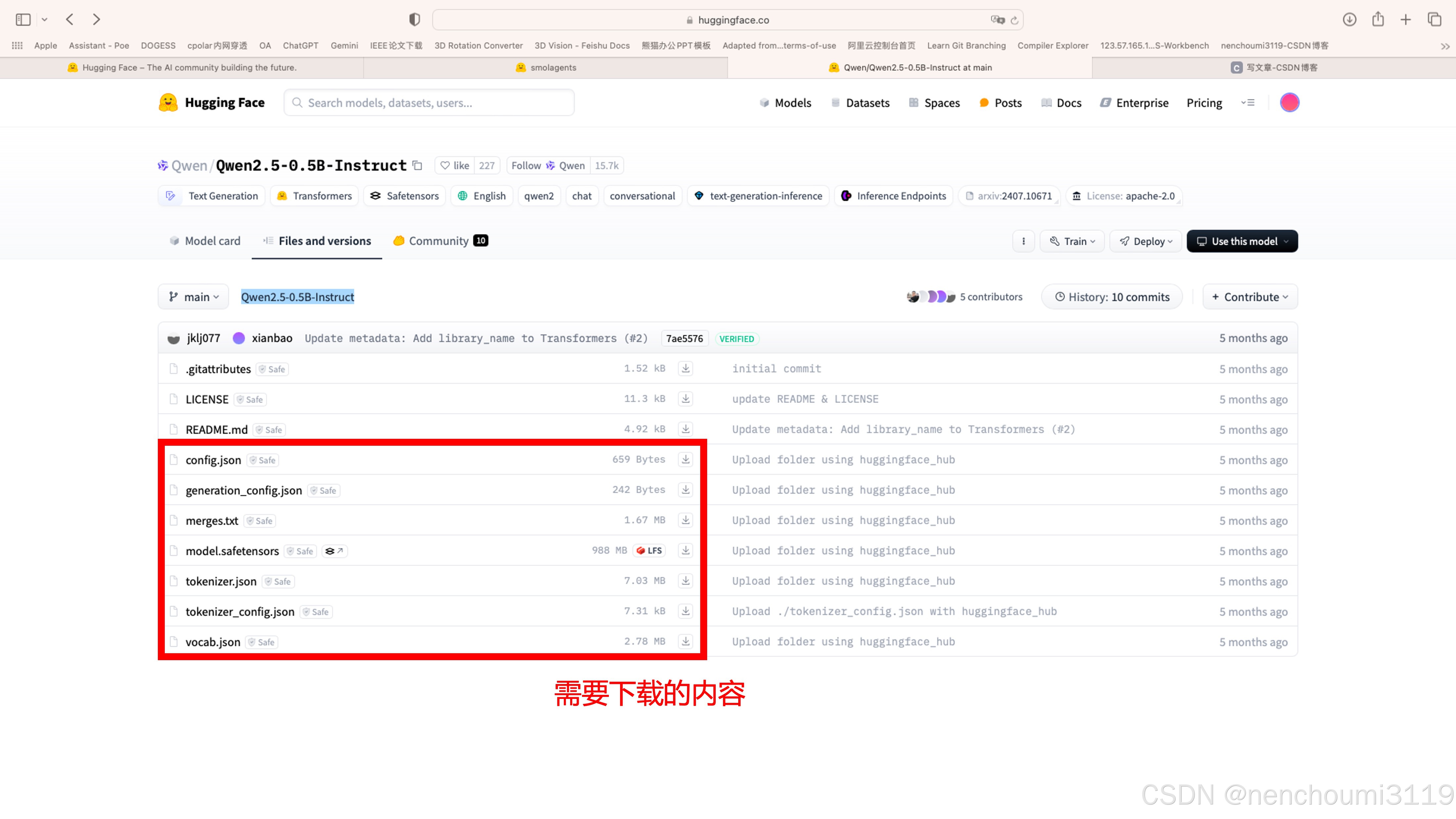
Task: Click the config.json download icon
Action: [685, 459]
